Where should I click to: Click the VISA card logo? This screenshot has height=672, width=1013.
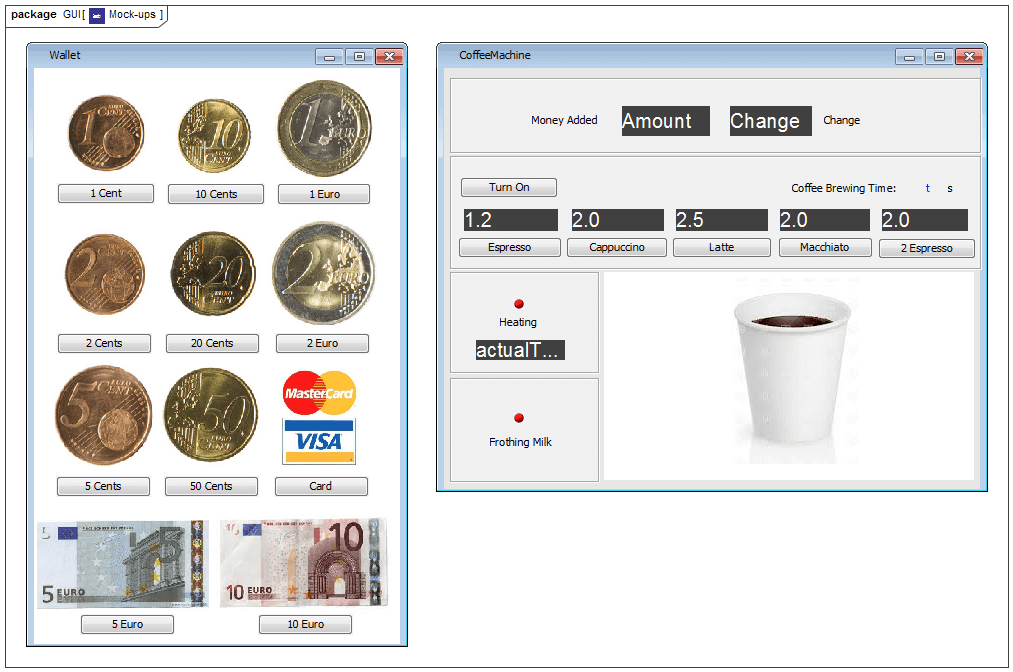pyautogui.click(x=319, y=441)
